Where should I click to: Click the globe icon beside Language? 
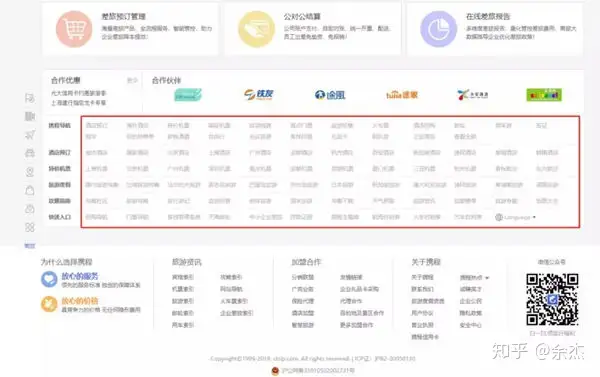tap(499, 217)
